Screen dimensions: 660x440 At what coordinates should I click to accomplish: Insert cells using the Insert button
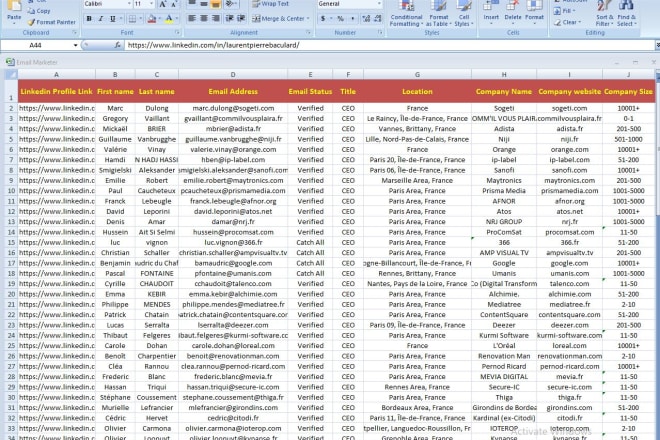491,13
